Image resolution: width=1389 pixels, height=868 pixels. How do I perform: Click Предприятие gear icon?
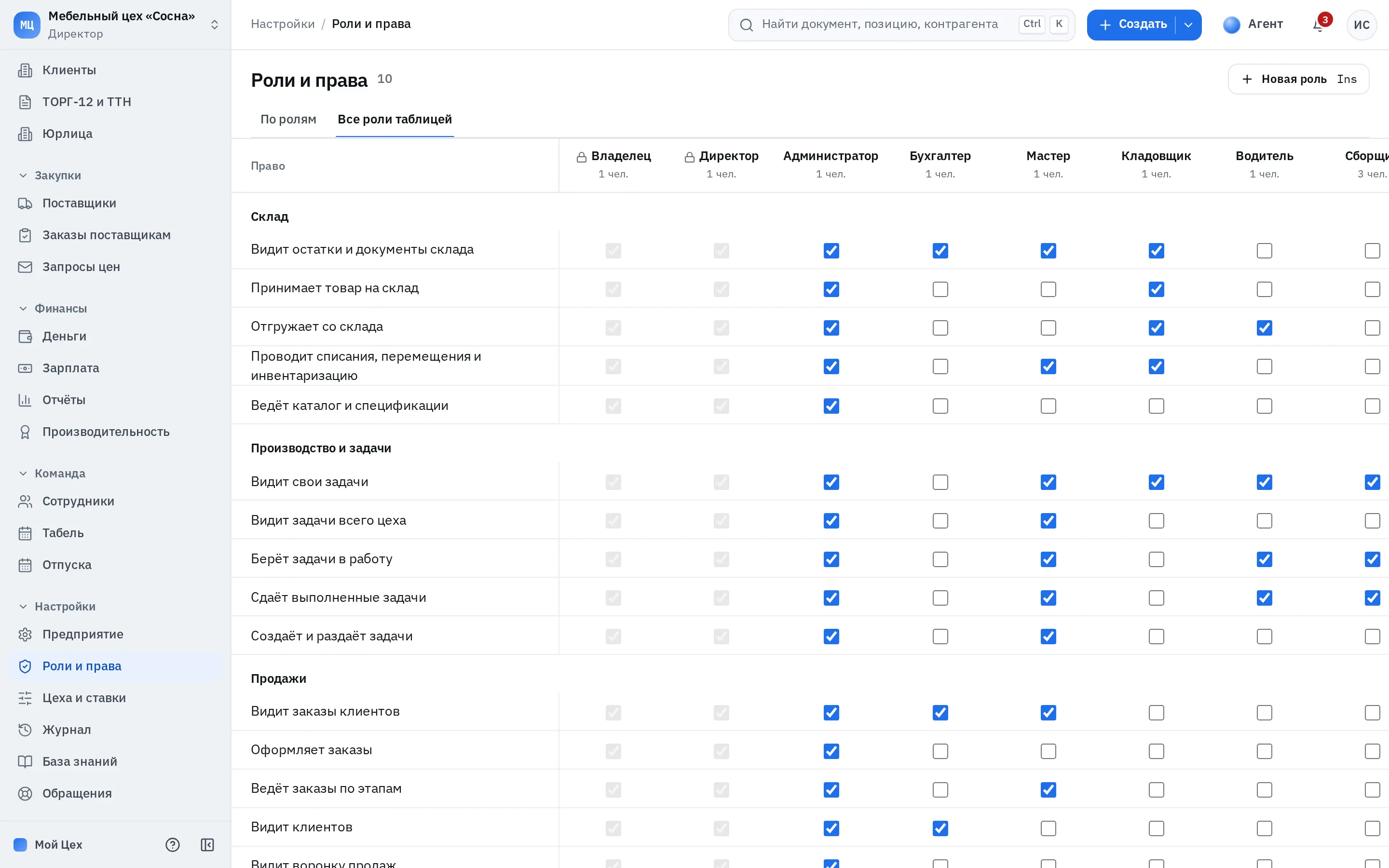[x=25, y=635]
